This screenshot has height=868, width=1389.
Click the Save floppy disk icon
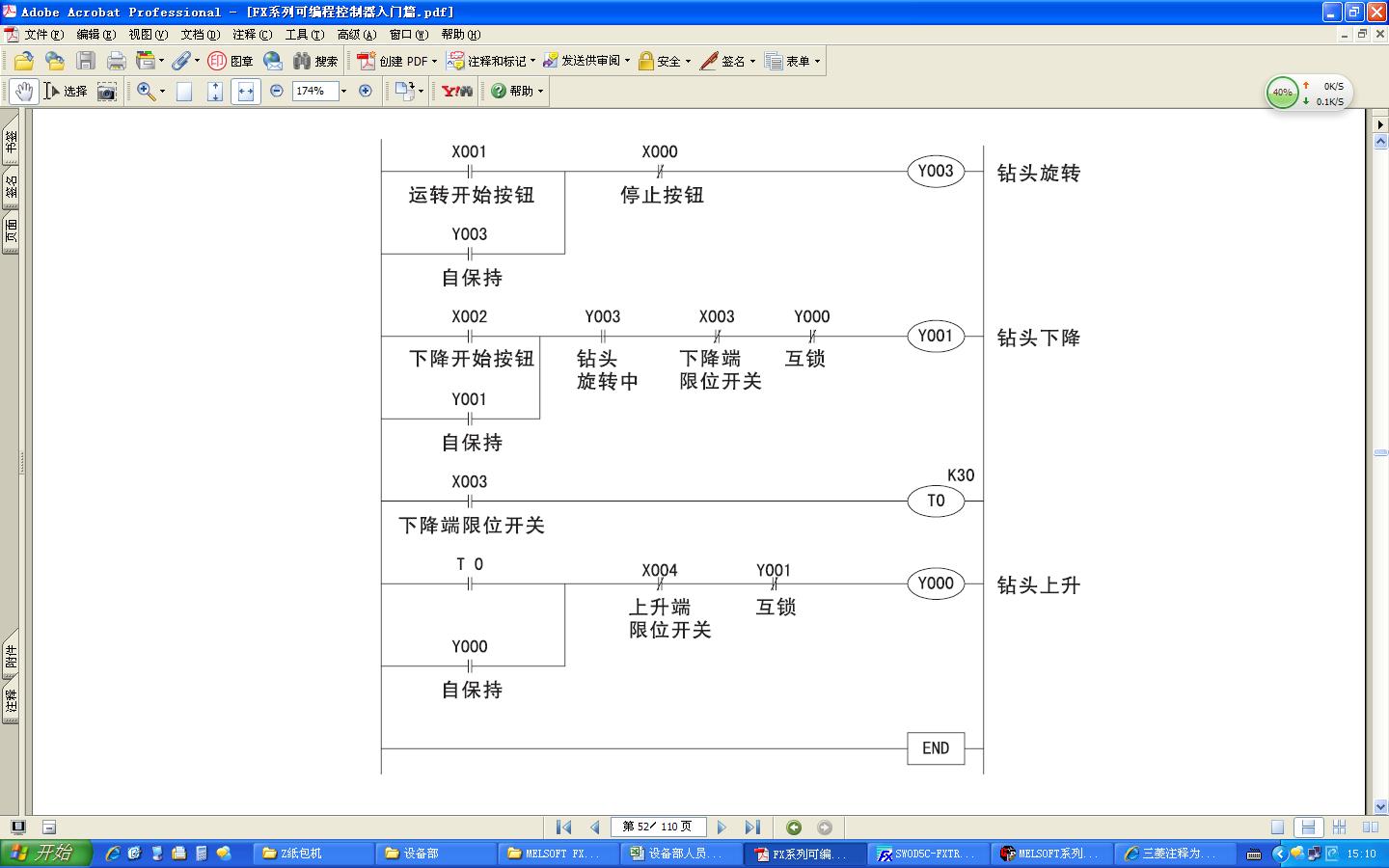pos(86,61)
